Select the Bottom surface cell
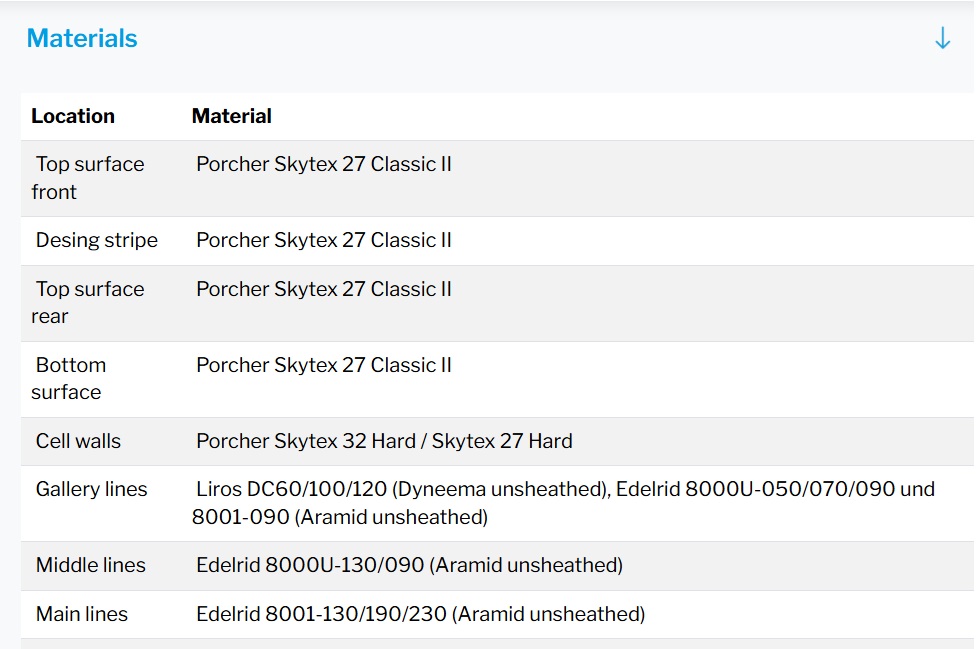The height and width of the screenshot is (649, 976). click(x=68, y=378)
